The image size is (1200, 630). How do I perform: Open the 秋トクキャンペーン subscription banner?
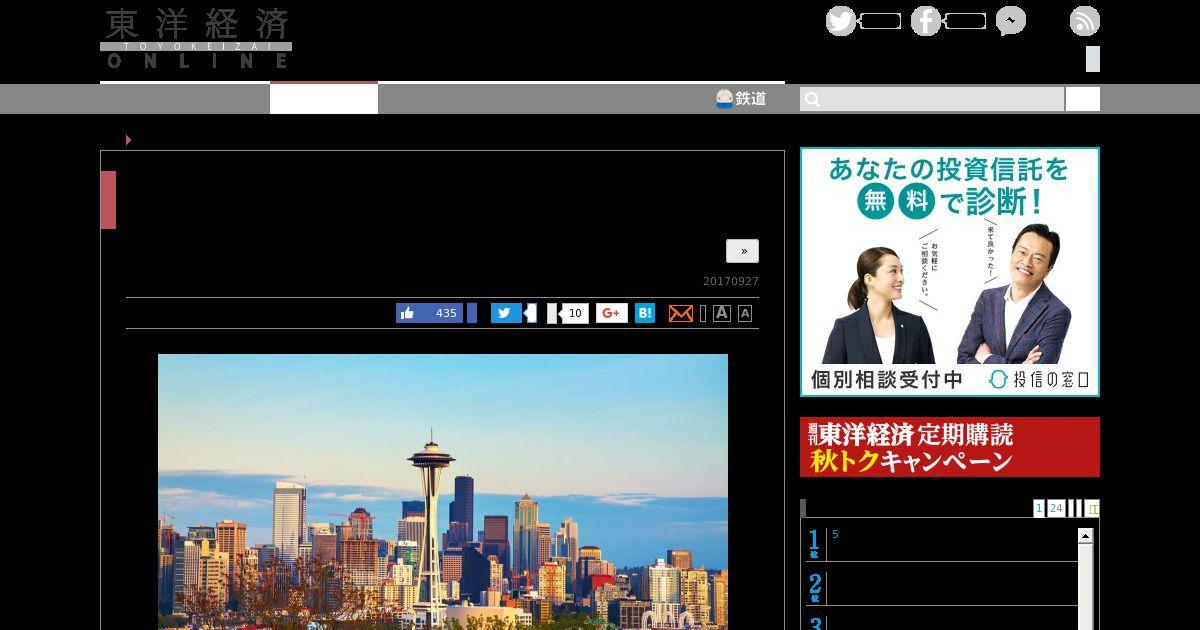tap(950, 447)
